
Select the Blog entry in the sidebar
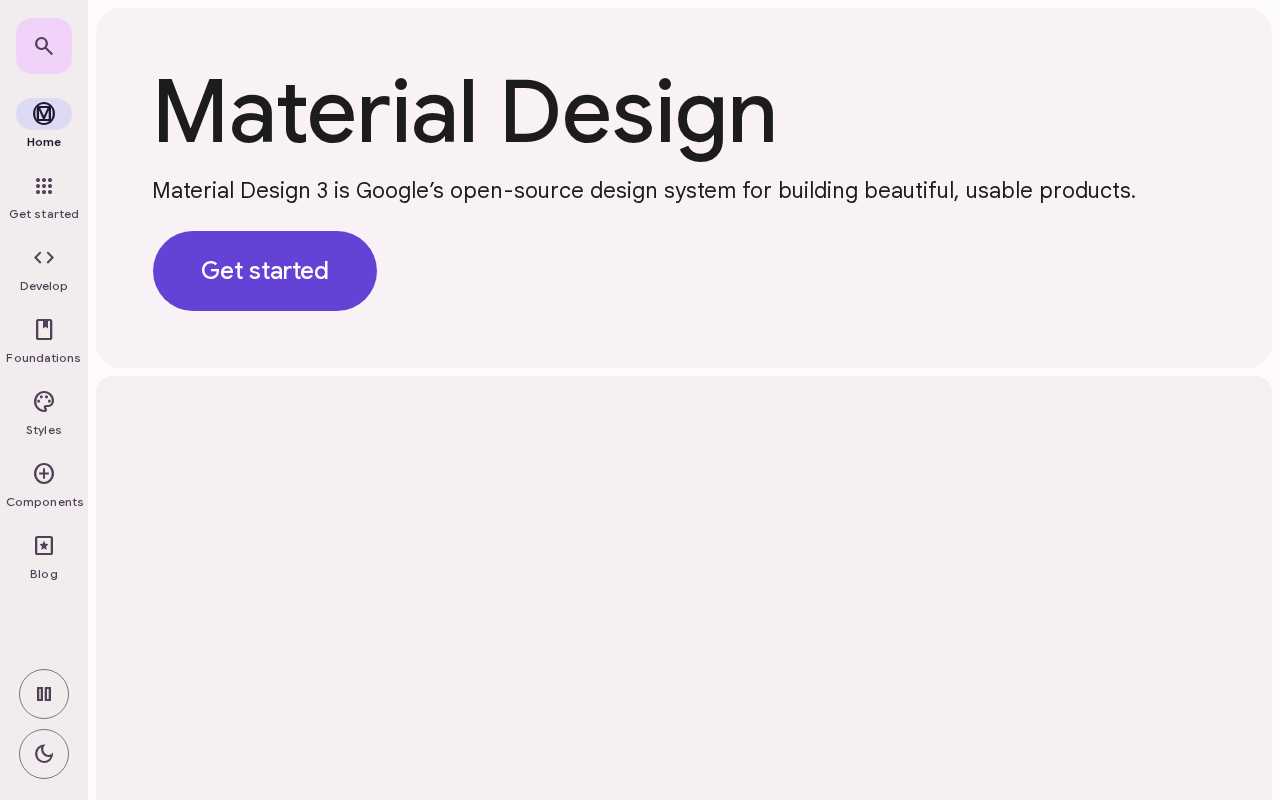click(44, 574)
